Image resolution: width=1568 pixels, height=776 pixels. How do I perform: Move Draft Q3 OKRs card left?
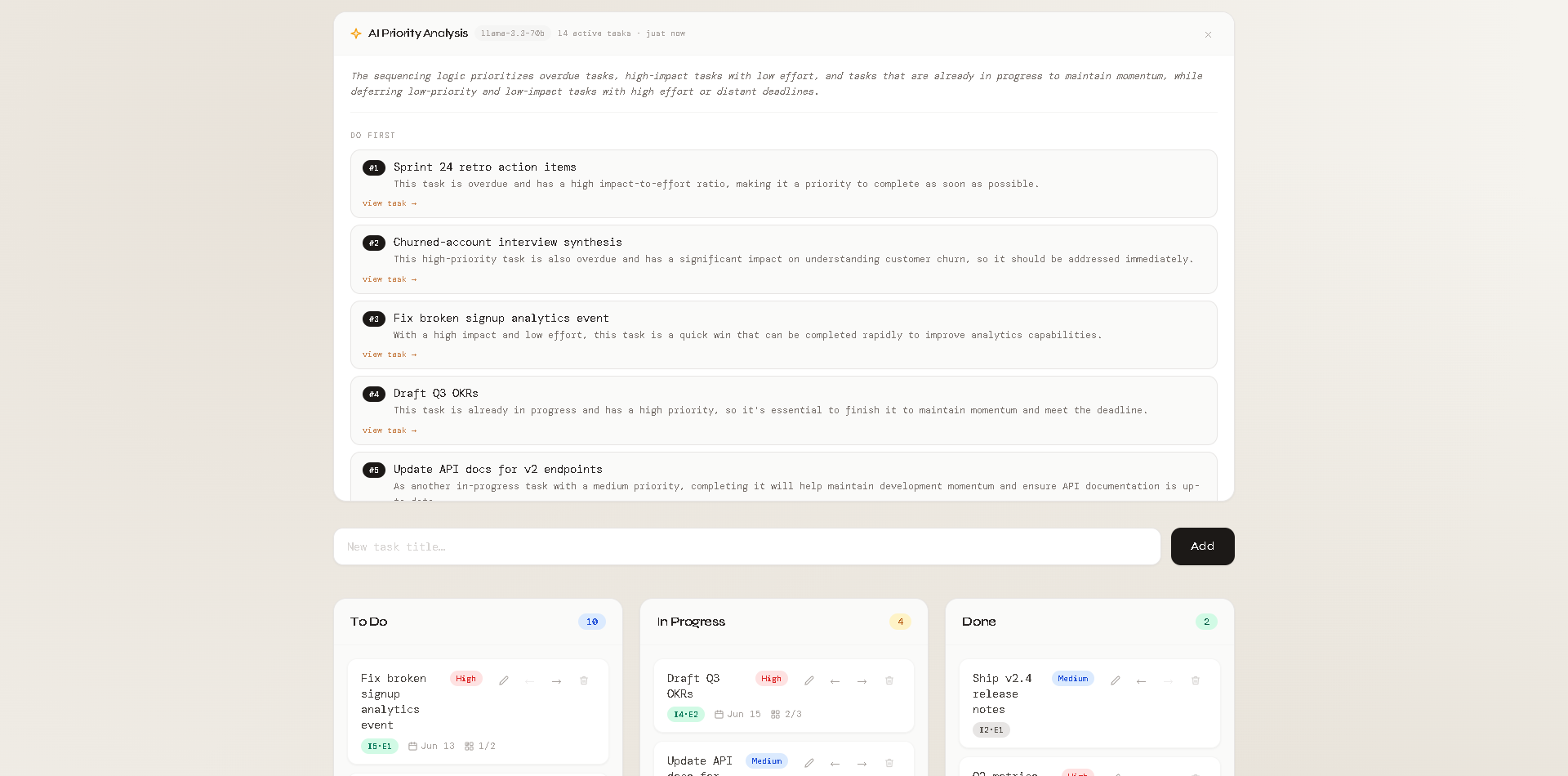(835, 680)
